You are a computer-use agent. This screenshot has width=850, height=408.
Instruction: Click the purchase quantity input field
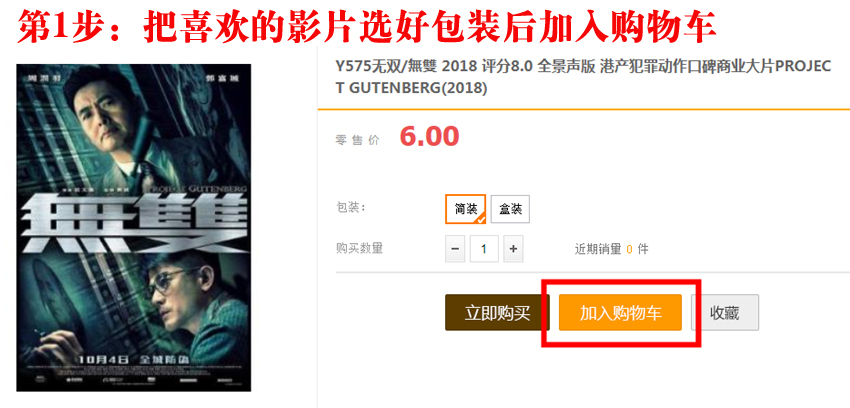(x=484, y=249)
